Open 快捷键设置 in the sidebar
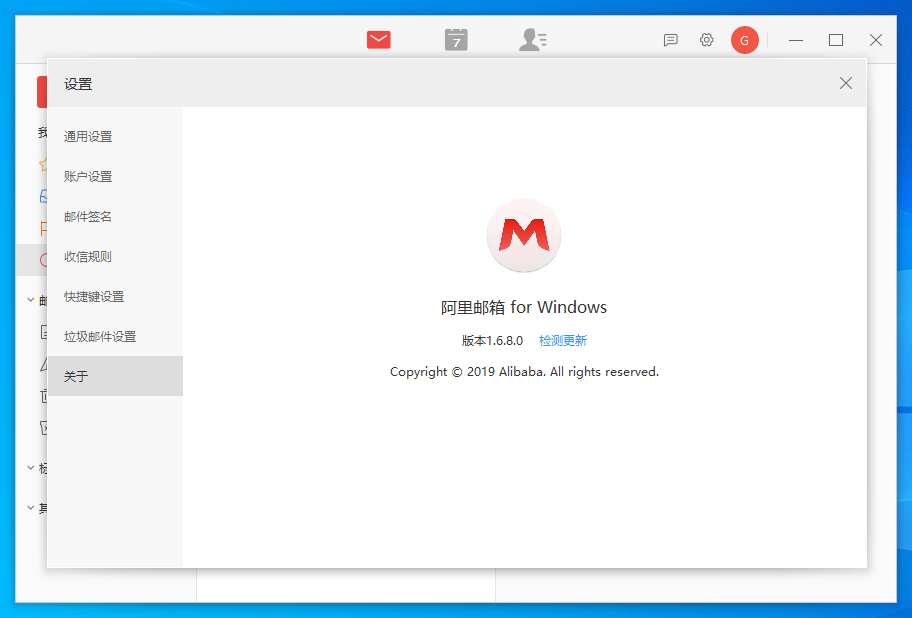912x618 pixels. [x=115, y=297]
